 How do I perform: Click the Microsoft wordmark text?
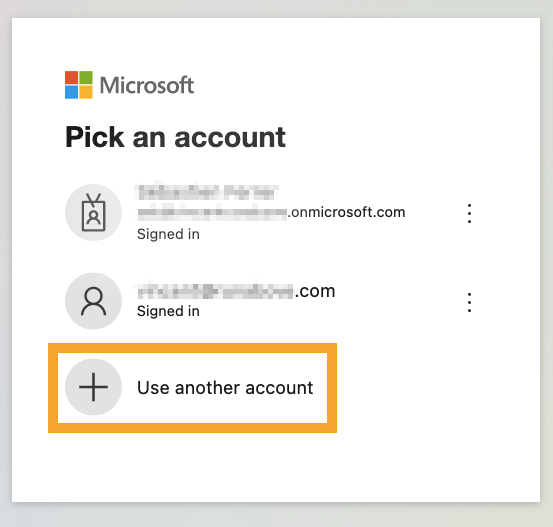click(x=147, y=85)
